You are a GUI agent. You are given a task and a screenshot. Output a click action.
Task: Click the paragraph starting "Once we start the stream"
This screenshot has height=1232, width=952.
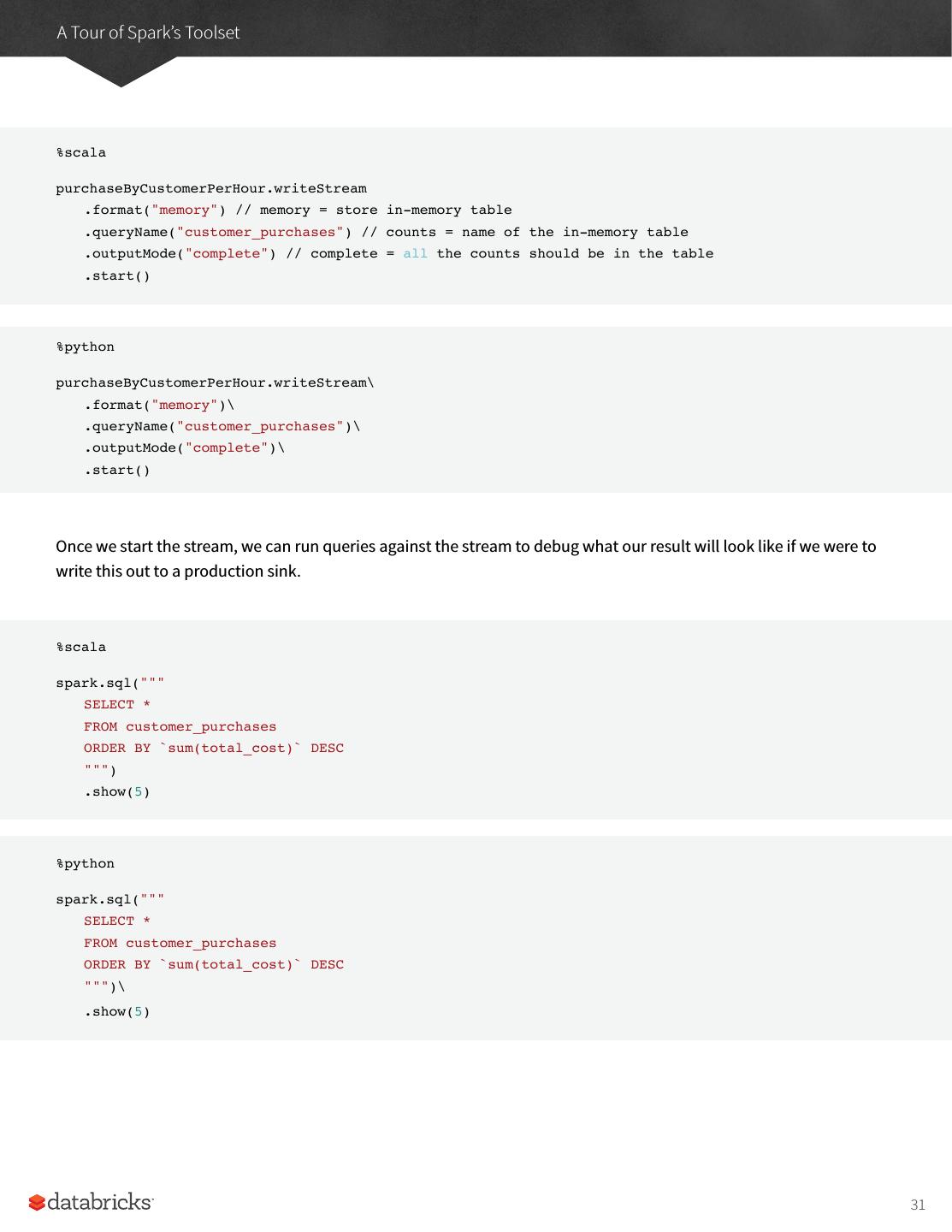pos(466,558)
